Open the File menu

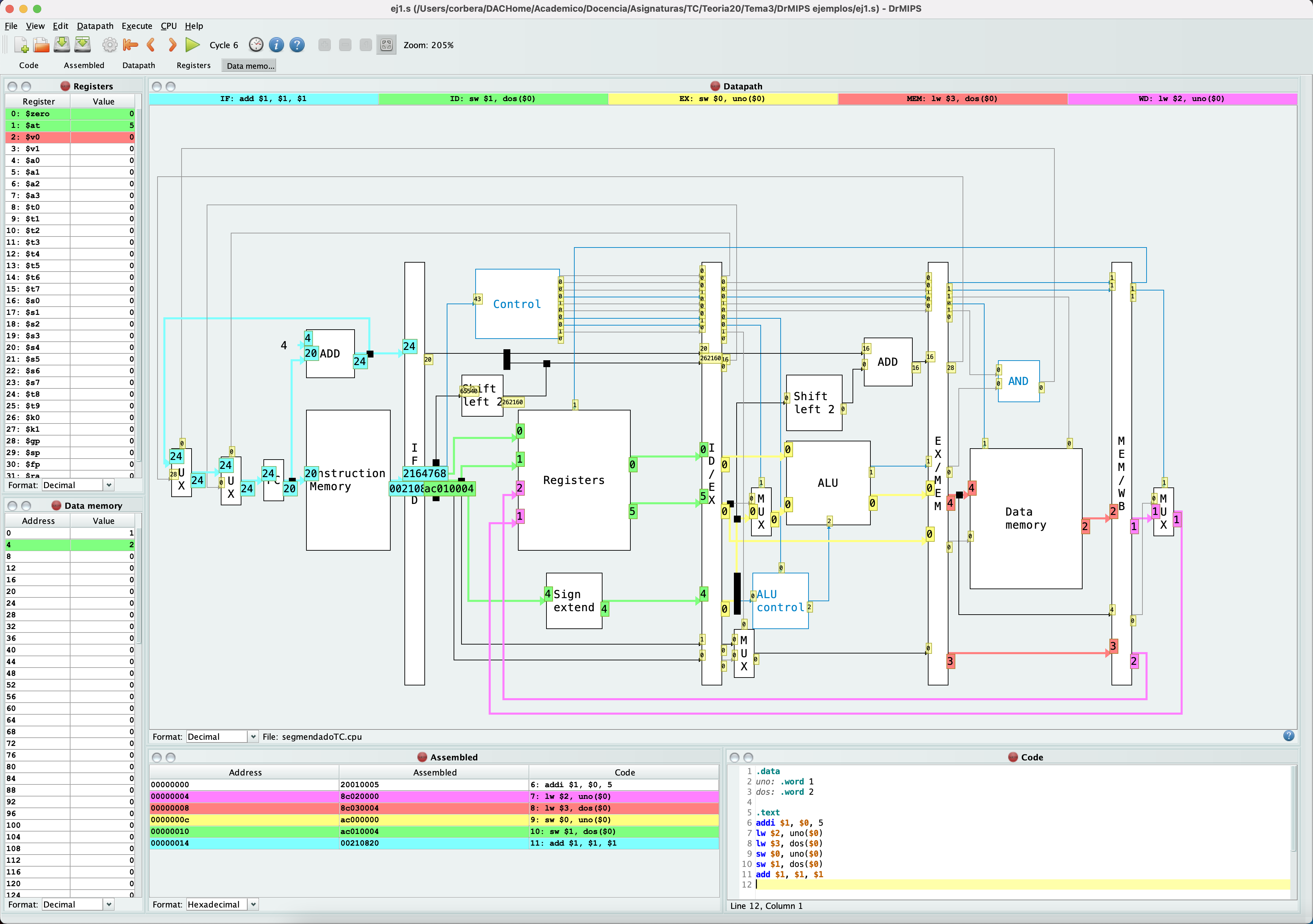coord(11,26)
